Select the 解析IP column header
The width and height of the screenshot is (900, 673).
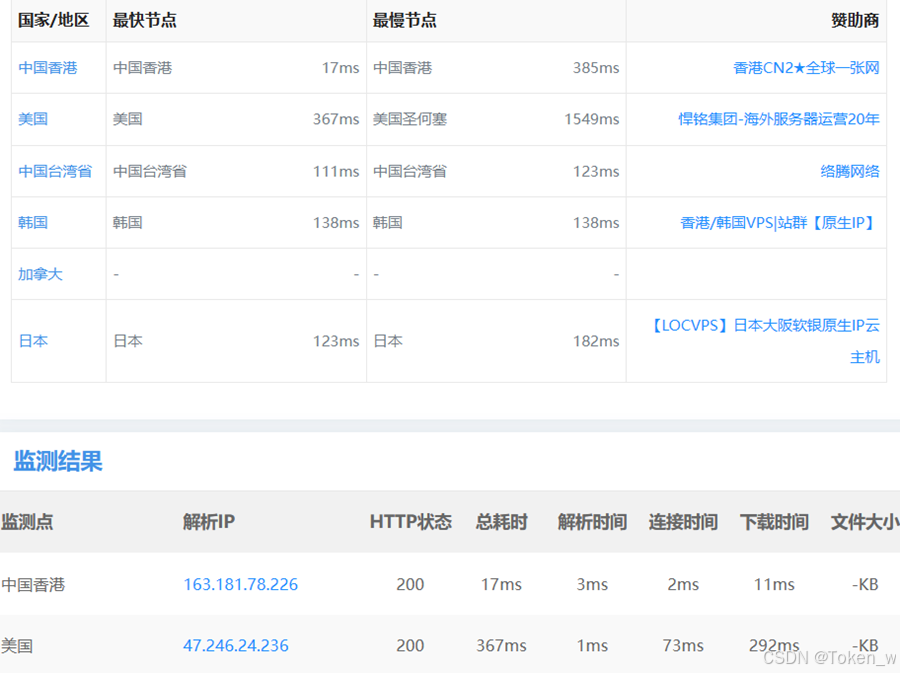pos(209,522)
